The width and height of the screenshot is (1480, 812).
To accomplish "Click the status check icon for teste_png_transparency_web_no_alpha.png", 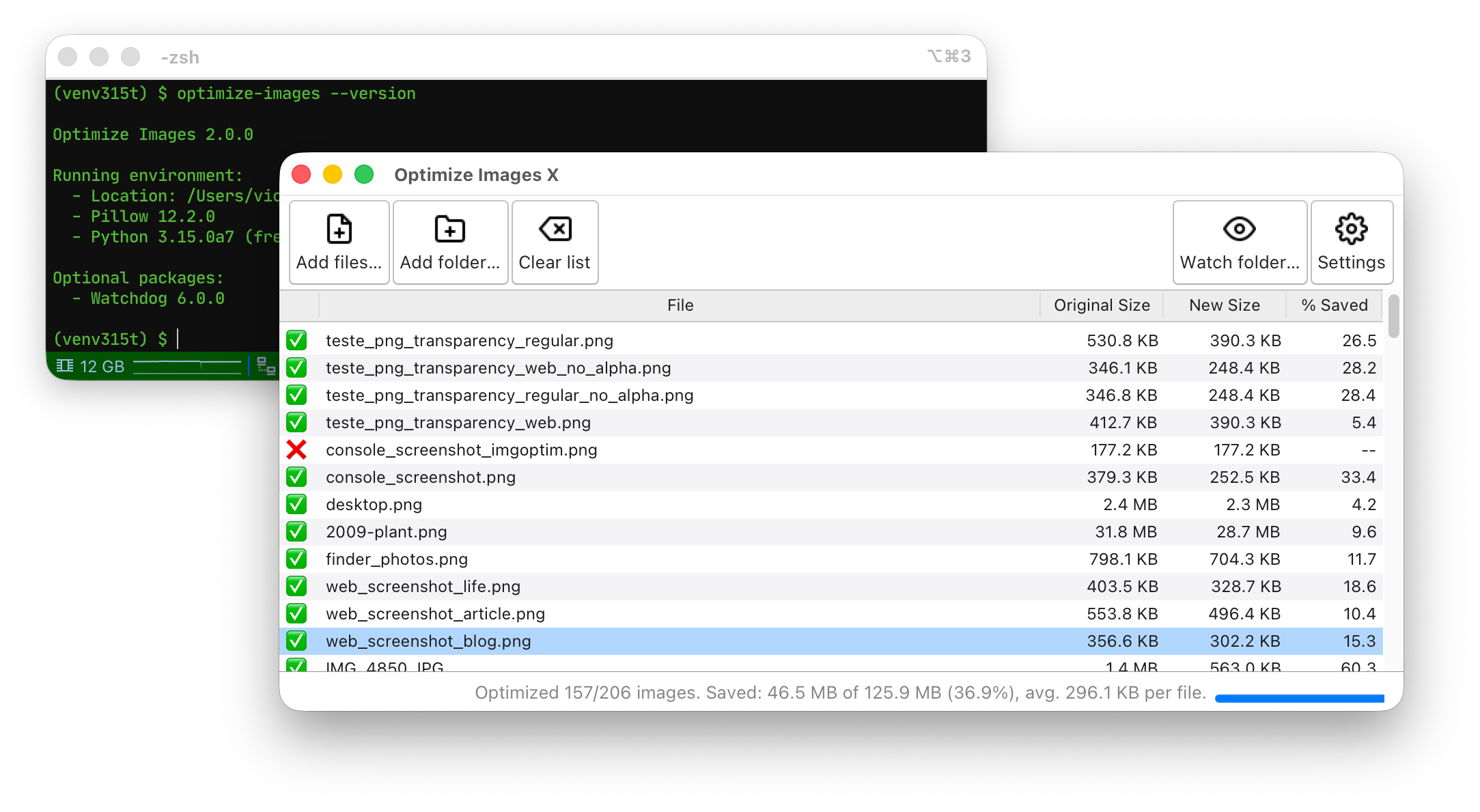I will (296, 367).
